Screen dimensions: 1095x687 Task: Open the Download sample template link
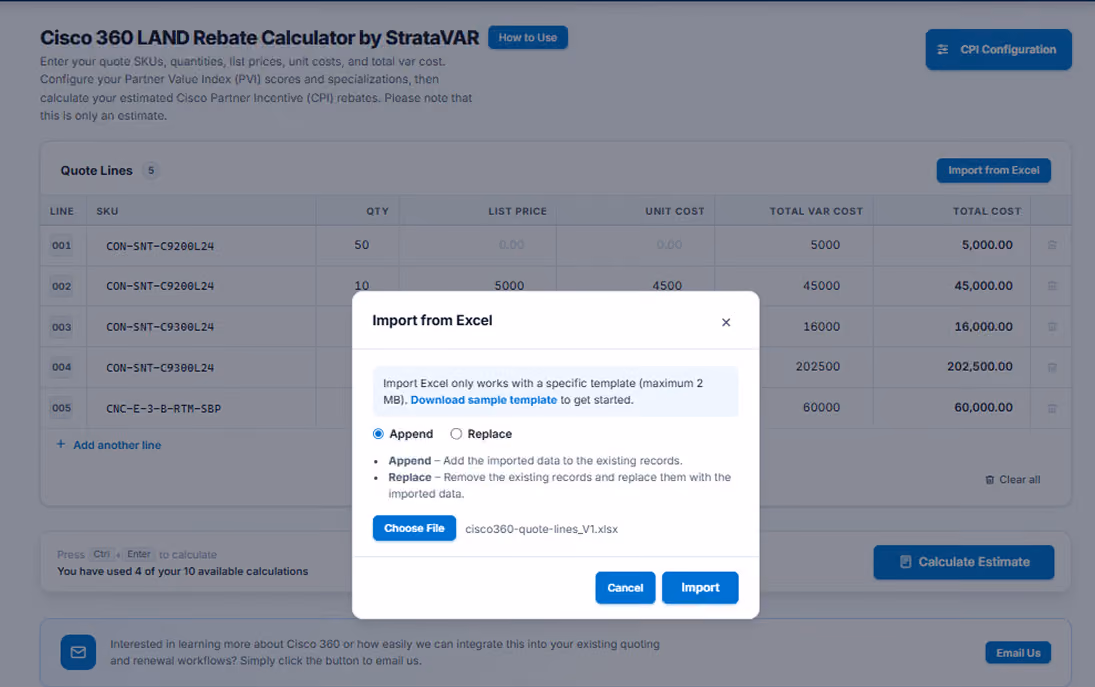483,400
